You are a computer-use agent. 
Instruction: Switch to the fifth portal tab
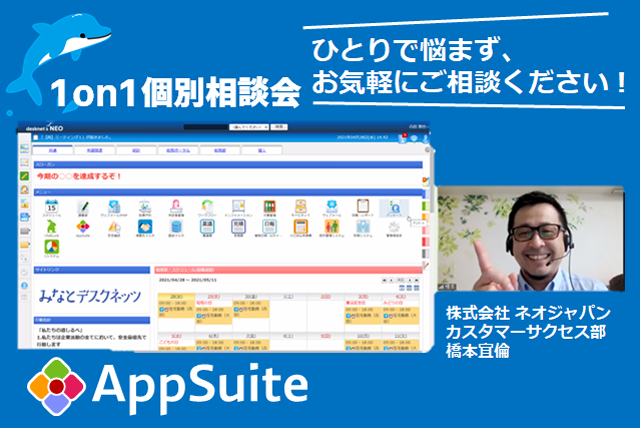(220, 150)
